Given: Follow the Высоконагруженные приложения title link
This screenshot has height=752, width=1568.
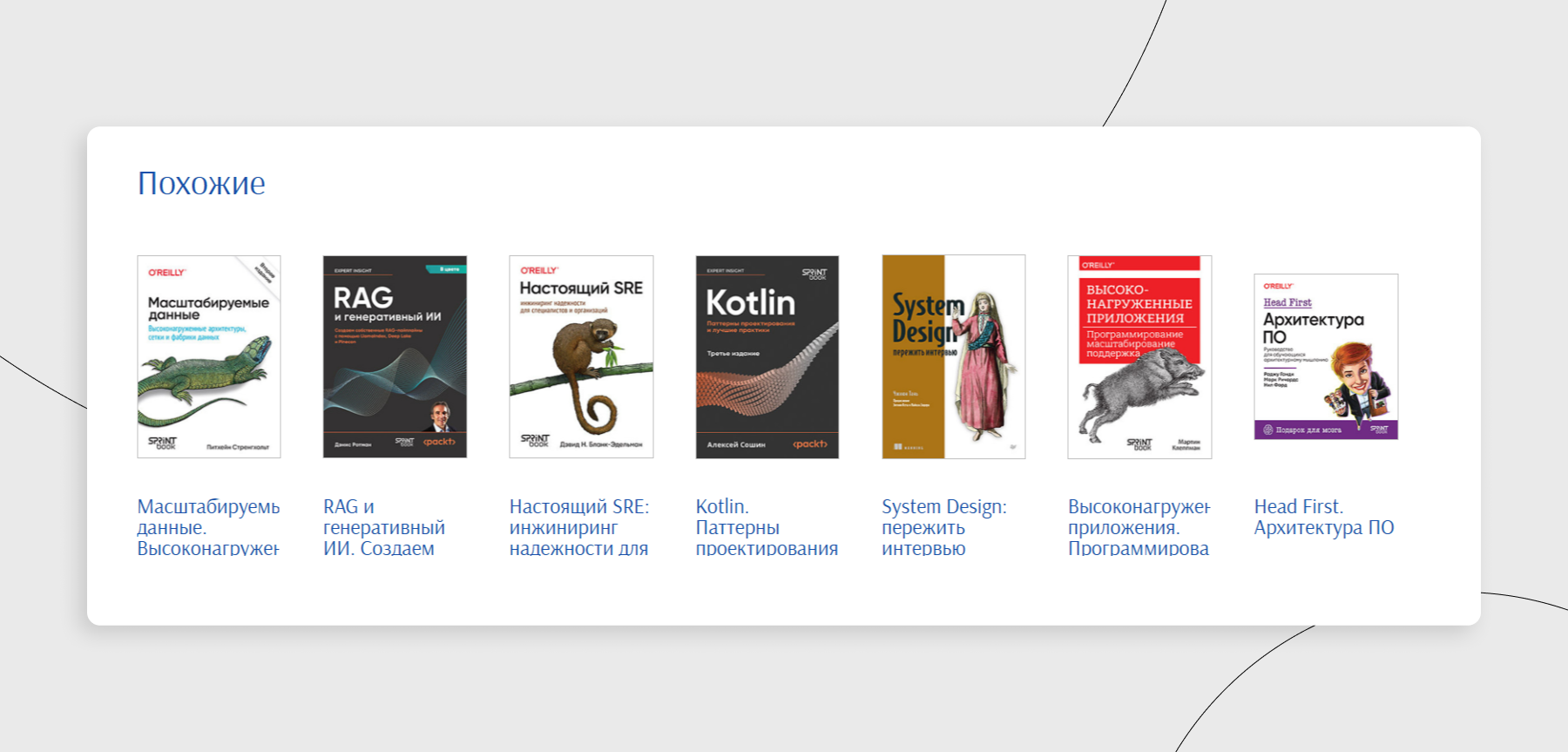Looking at the screenshot, I should [x=1139, y=527].
